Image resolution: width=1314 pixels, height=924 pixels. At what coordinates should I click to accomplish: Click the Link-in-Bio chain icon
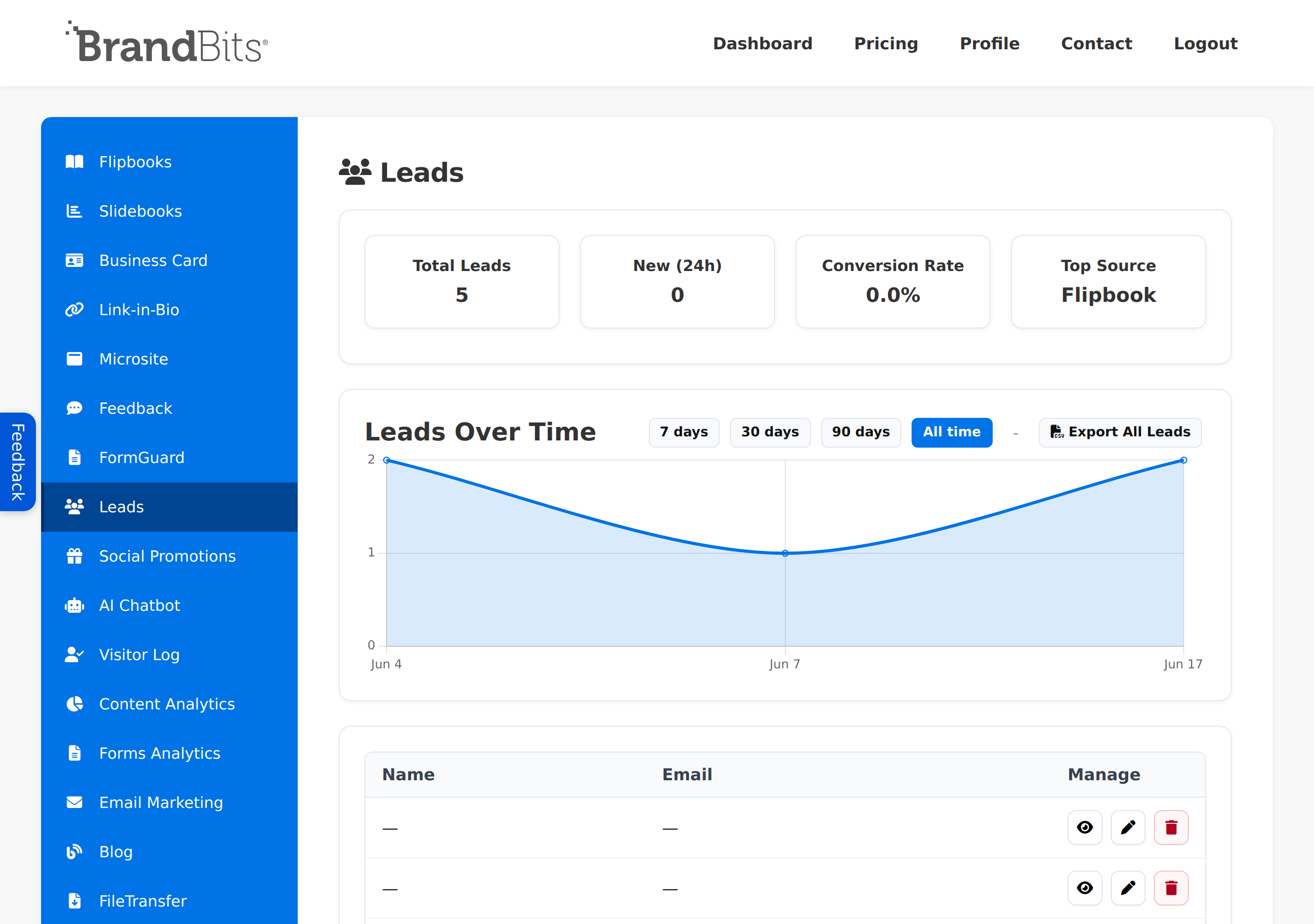click(x=74, y=310)
